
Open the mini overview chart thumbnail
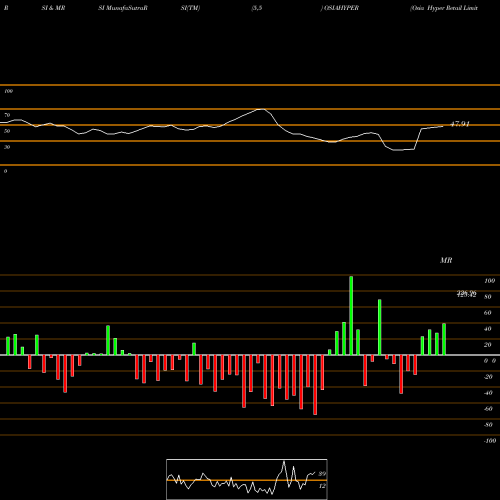click(247, 479)
